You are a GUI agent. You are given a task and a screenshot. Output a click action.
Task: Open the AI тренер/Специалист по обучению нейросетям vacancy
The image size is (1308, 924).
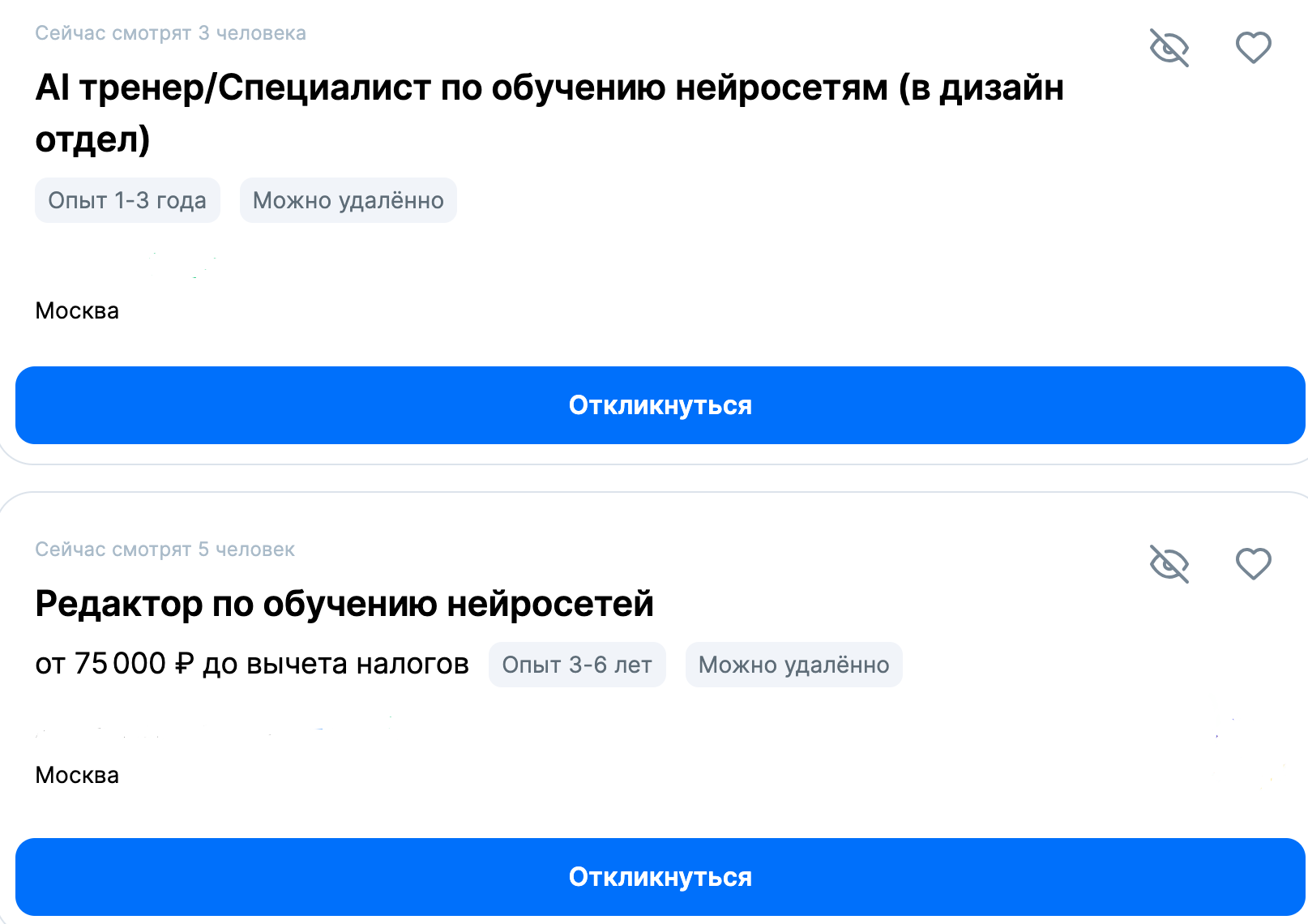[549, 113]
